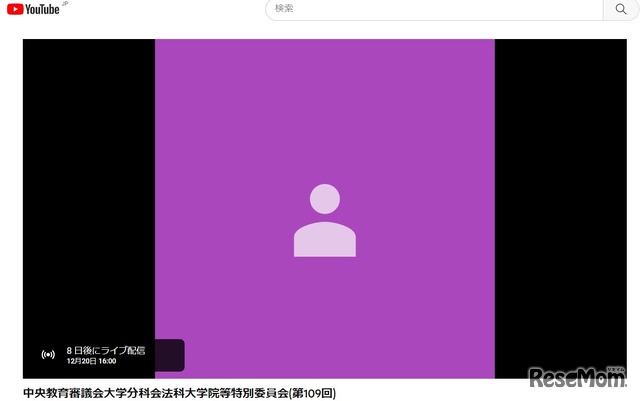Click the ReseMom watermark logo
This screenshot has width=640, height=401.
click(x=577, y=377)
